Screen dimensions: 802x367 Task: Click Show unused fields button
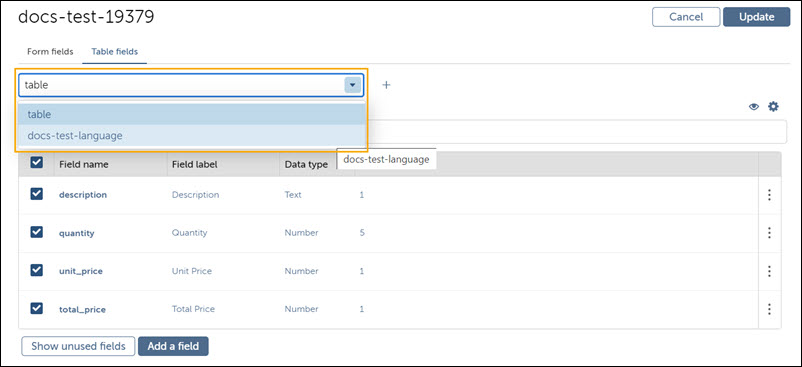(78, 346)
